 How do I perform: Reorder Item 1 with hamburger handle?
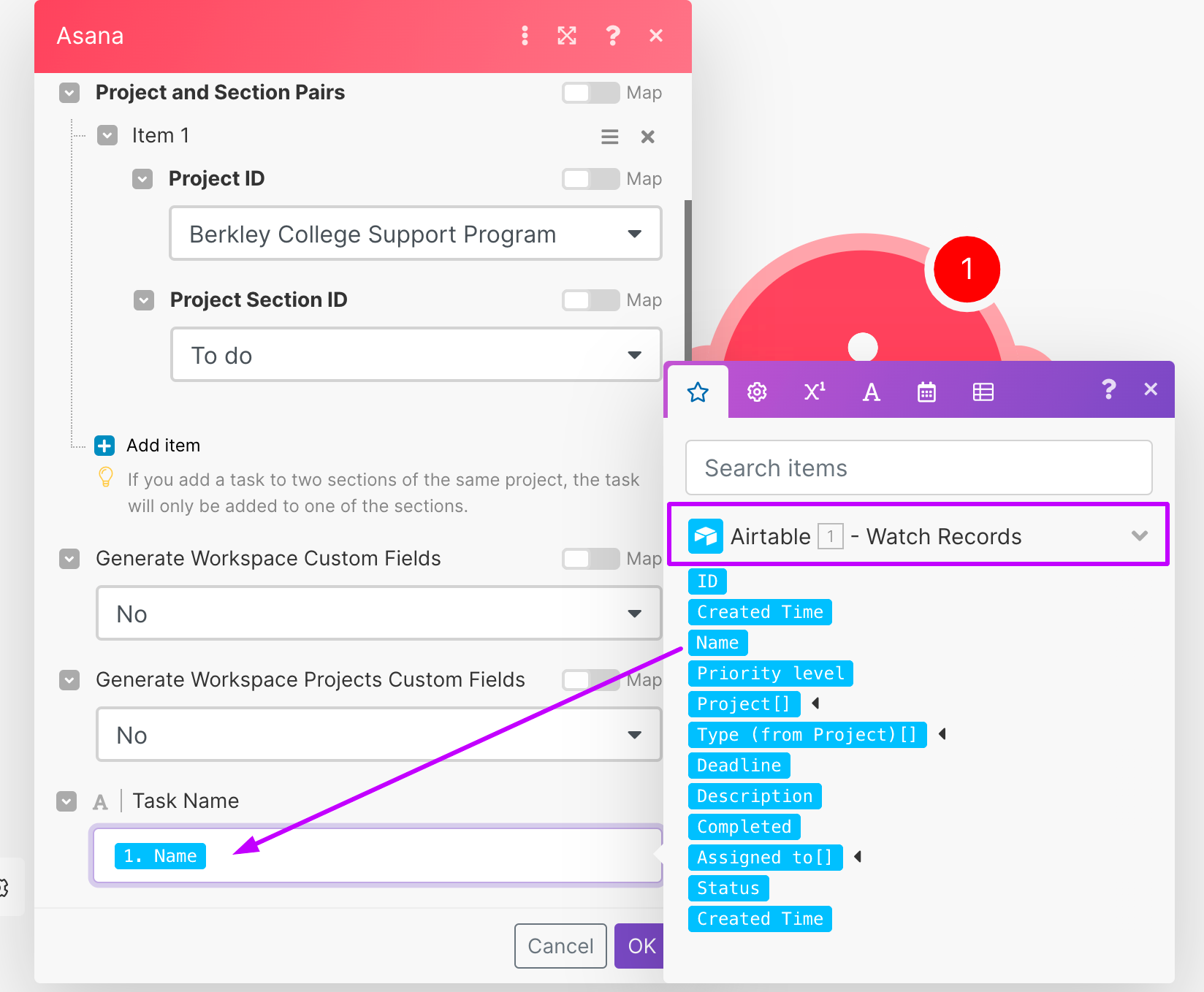pos(609,137)
